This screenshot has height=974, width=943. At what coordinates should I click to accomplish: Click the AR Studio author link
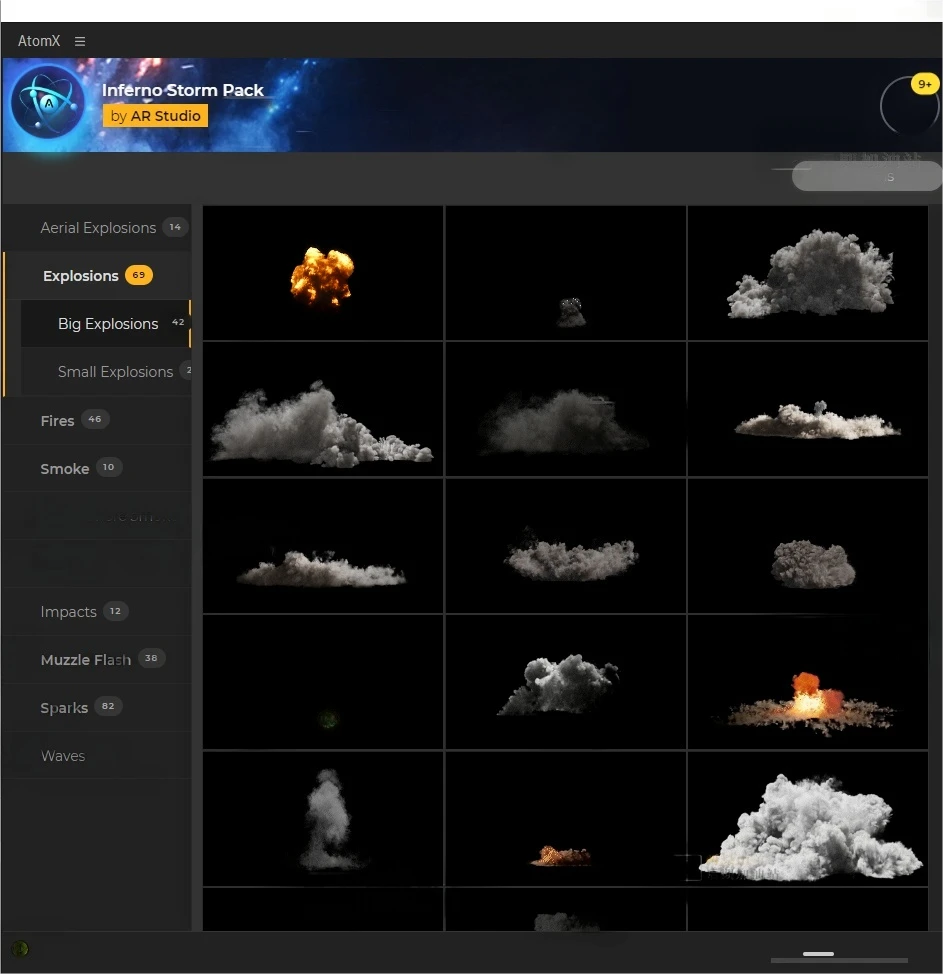pyautogui.click(x=156, y=116)
